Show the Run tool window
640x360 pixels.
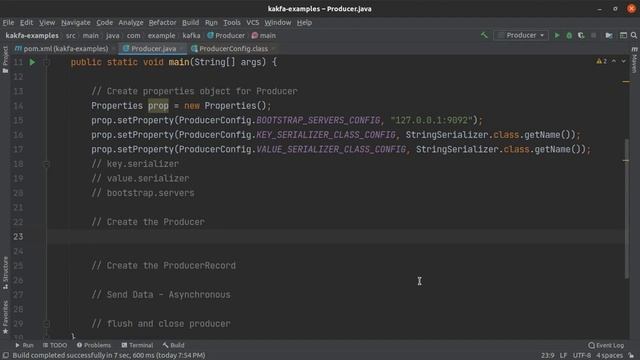click(24, 345)
